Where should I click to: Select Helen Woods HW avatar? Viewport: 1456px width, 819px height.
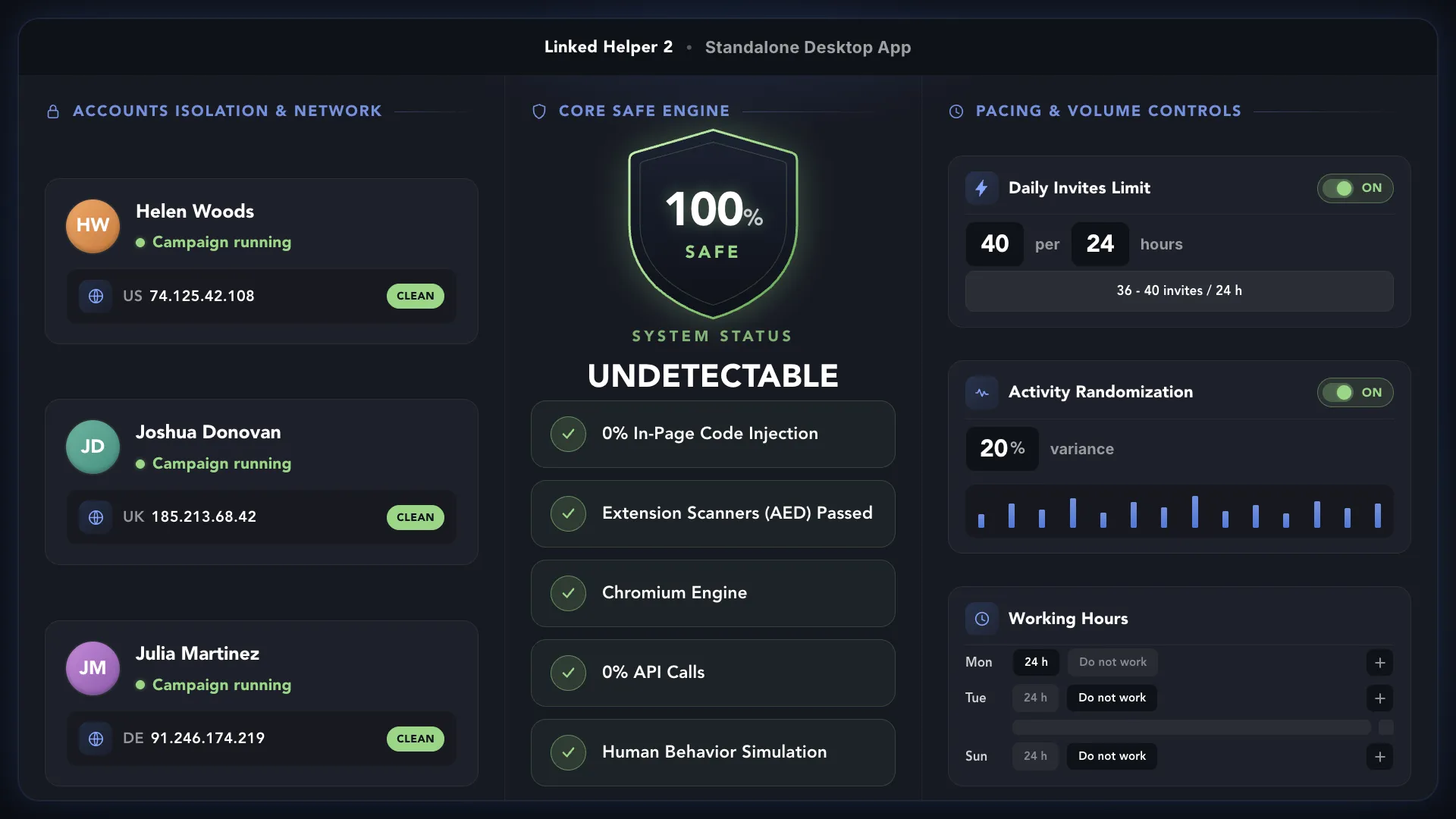[93, 226]
